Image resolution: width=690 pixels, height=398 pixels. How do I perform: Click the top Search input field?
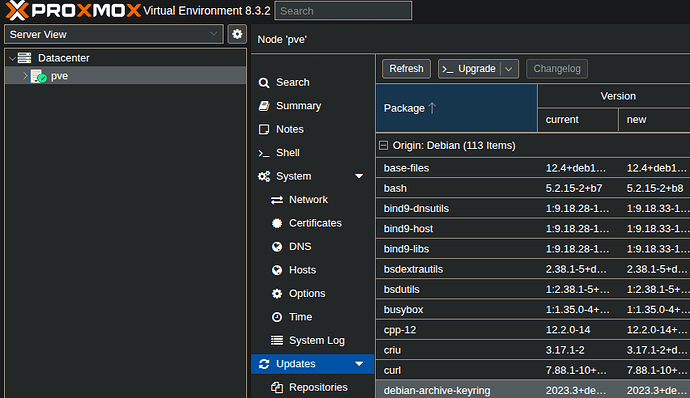coord(343,11)
